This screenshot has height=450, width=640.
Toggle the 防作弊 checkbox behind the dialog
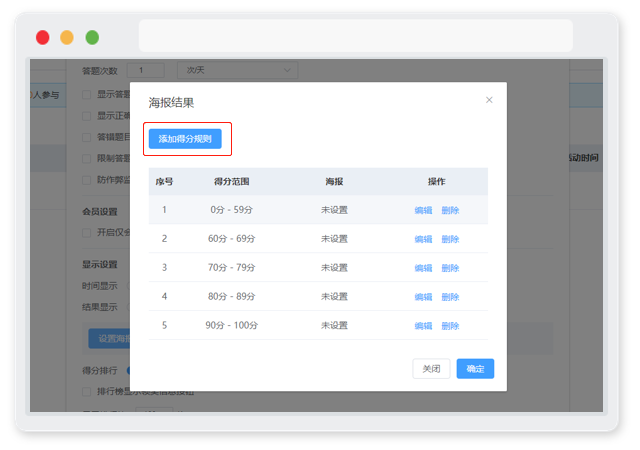(87, 180)
